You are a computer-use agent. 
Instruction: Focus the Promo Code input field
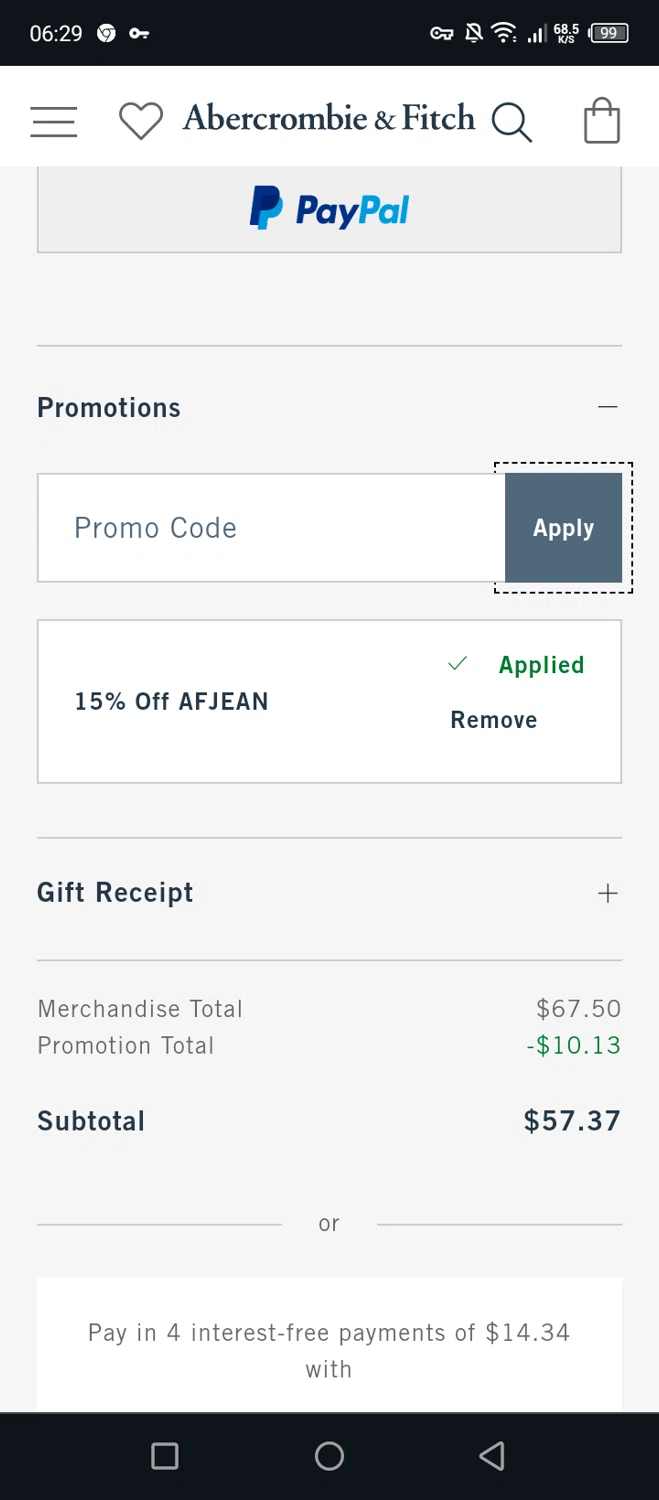[x=270, y=528]
